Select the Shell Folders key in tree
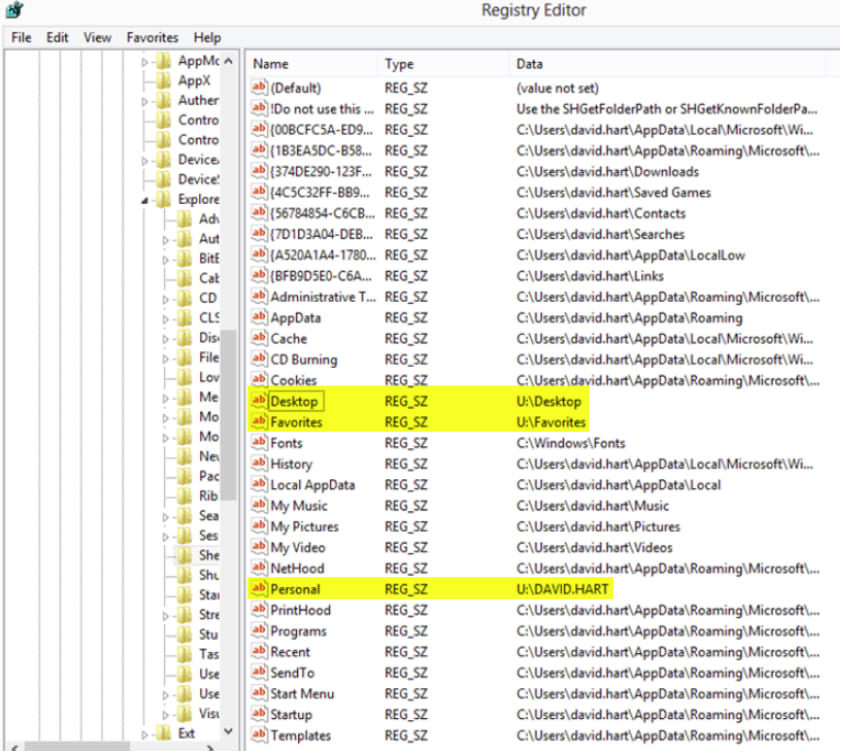This screenshot has width=843, height=755. [x=209, y=555]
